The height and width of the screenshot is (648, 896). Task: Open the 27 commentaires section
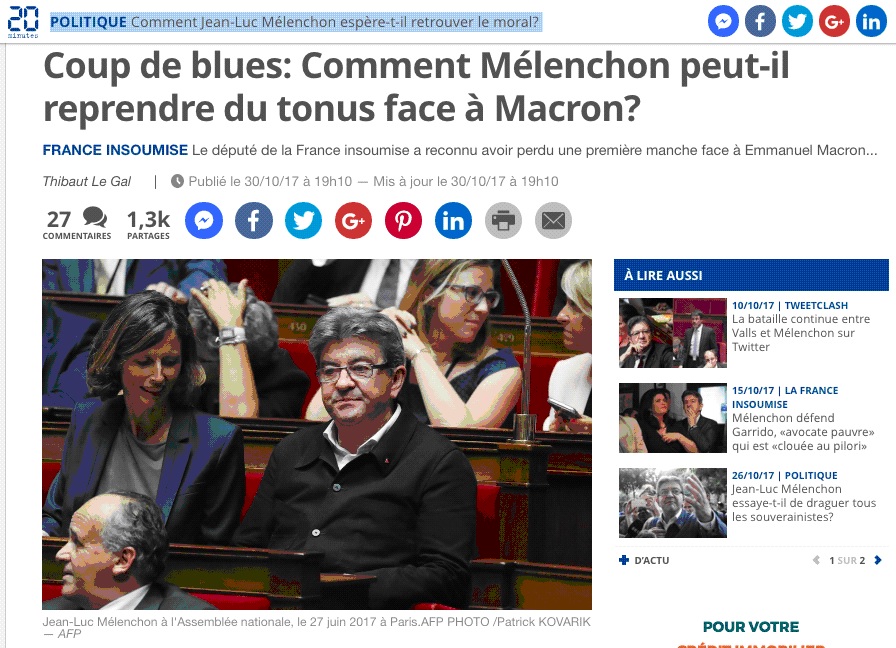pos(77,224)
